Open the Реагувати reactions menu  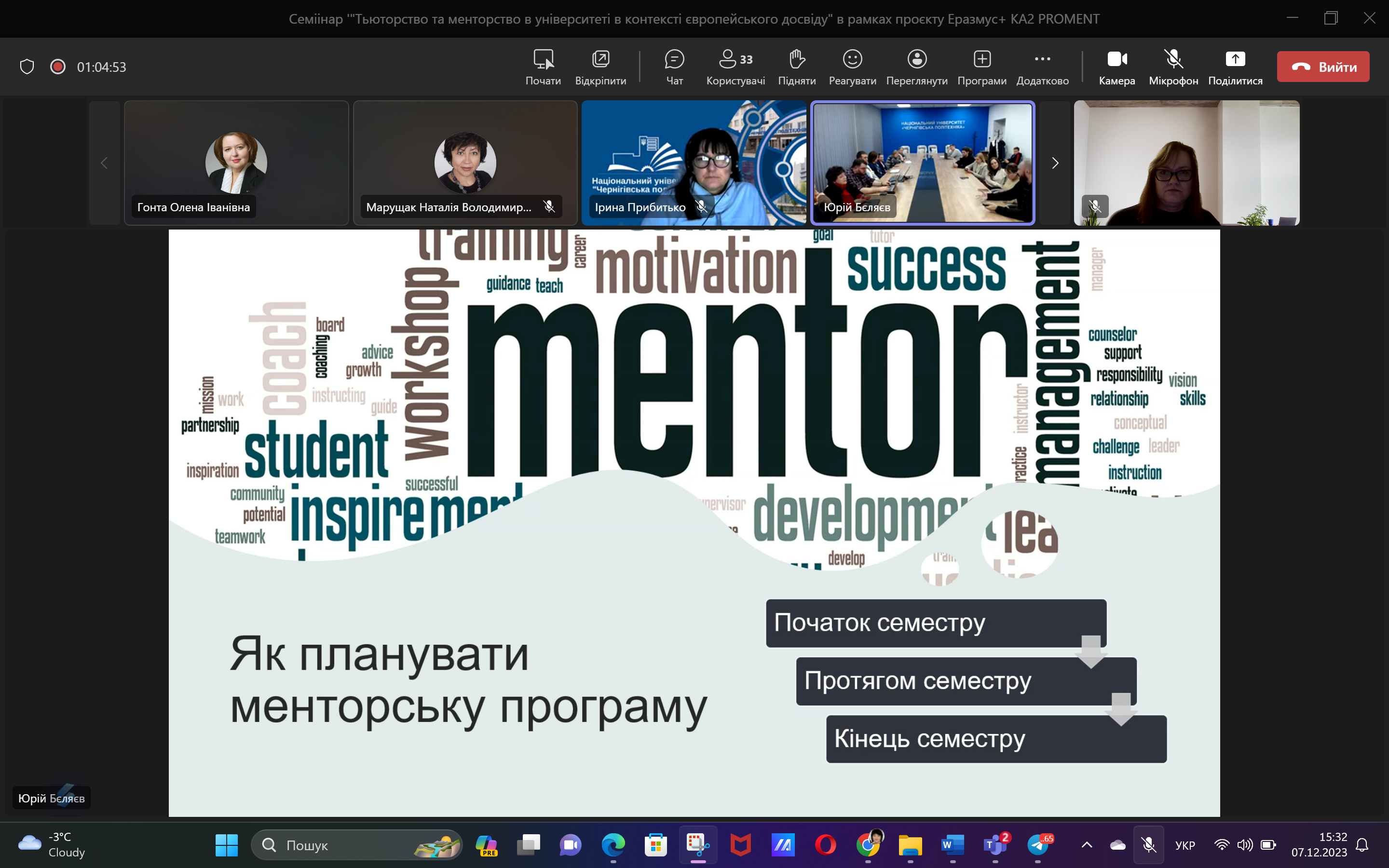pyautogui.click(x=852, y=67)
